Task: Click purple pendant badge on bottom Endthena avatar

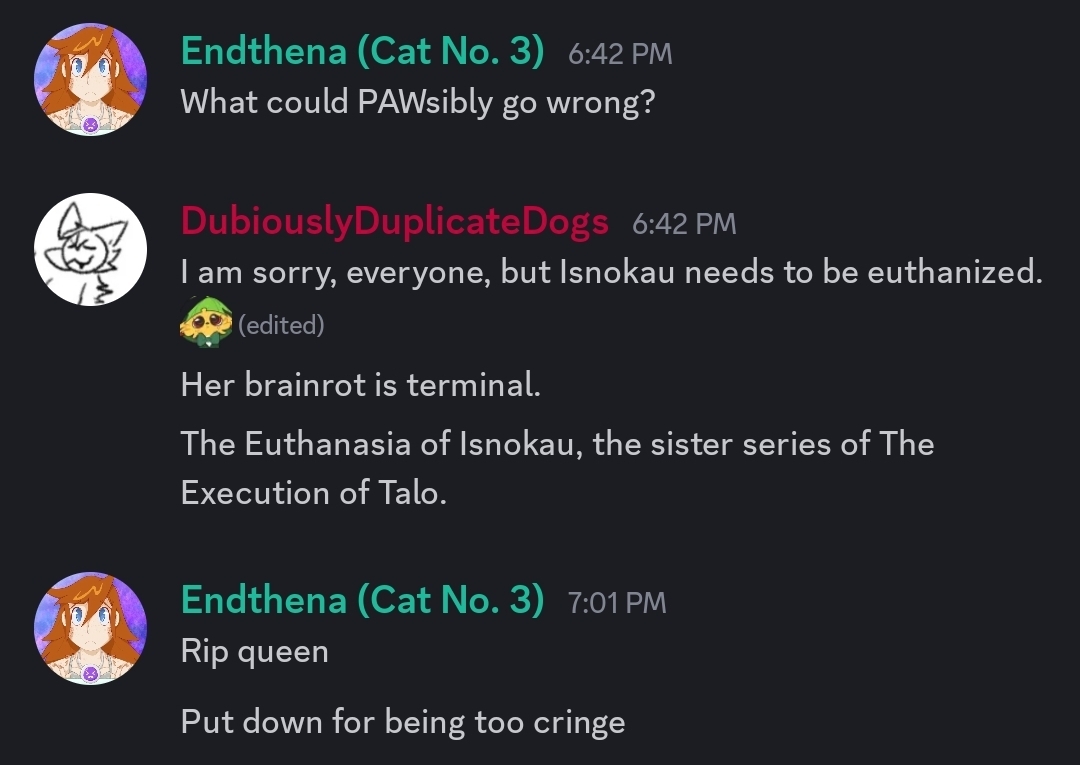Action: (x=90, y=673)
